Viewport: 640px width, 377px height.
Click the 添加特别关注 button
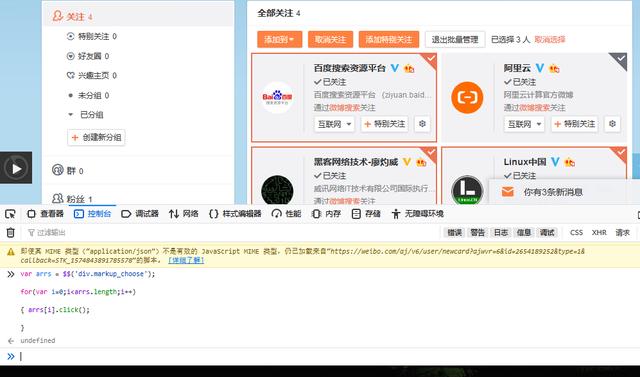pos(389,40)
